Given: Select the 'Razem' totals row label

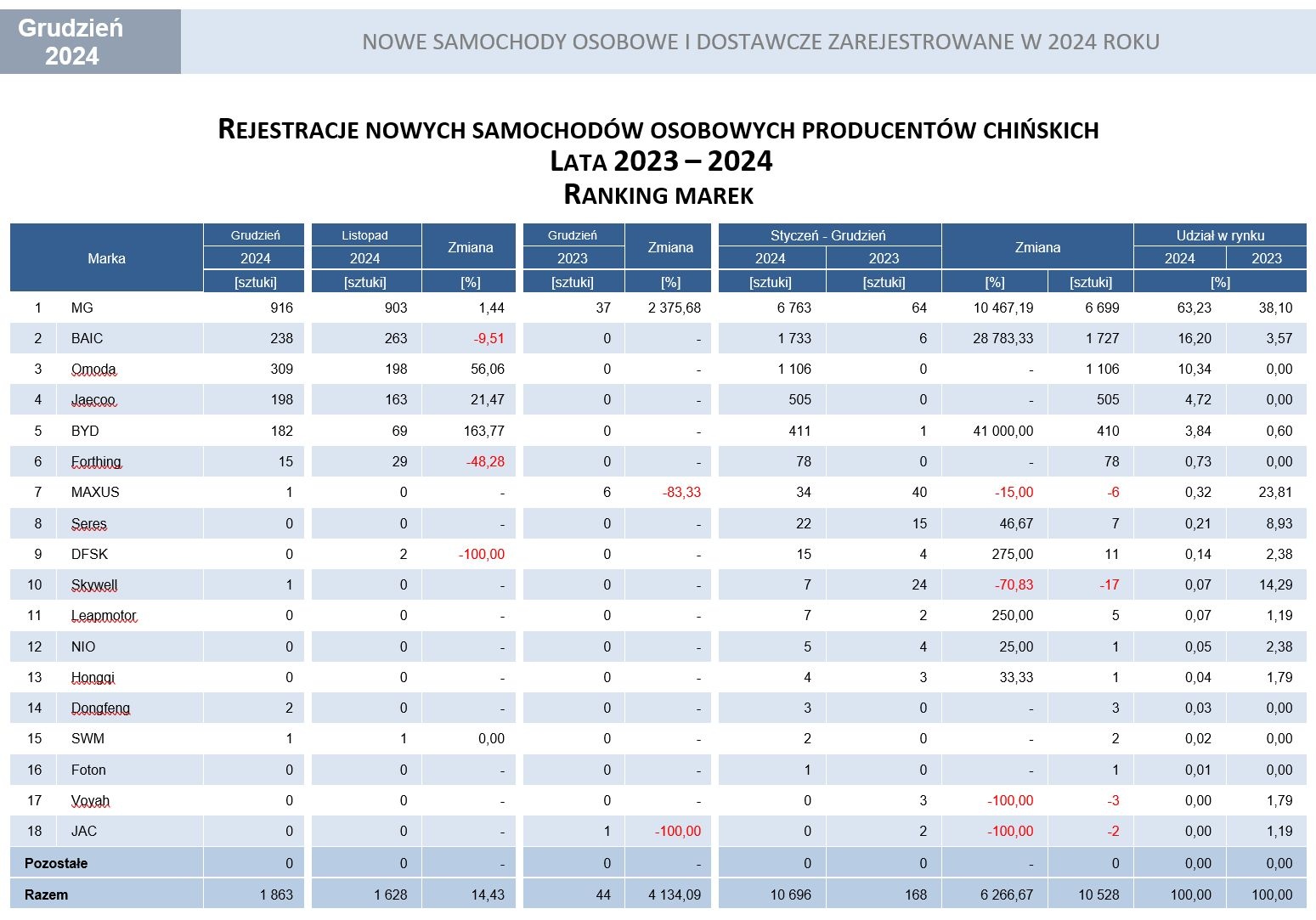Looking at the screenshot, I should [46, 895].
